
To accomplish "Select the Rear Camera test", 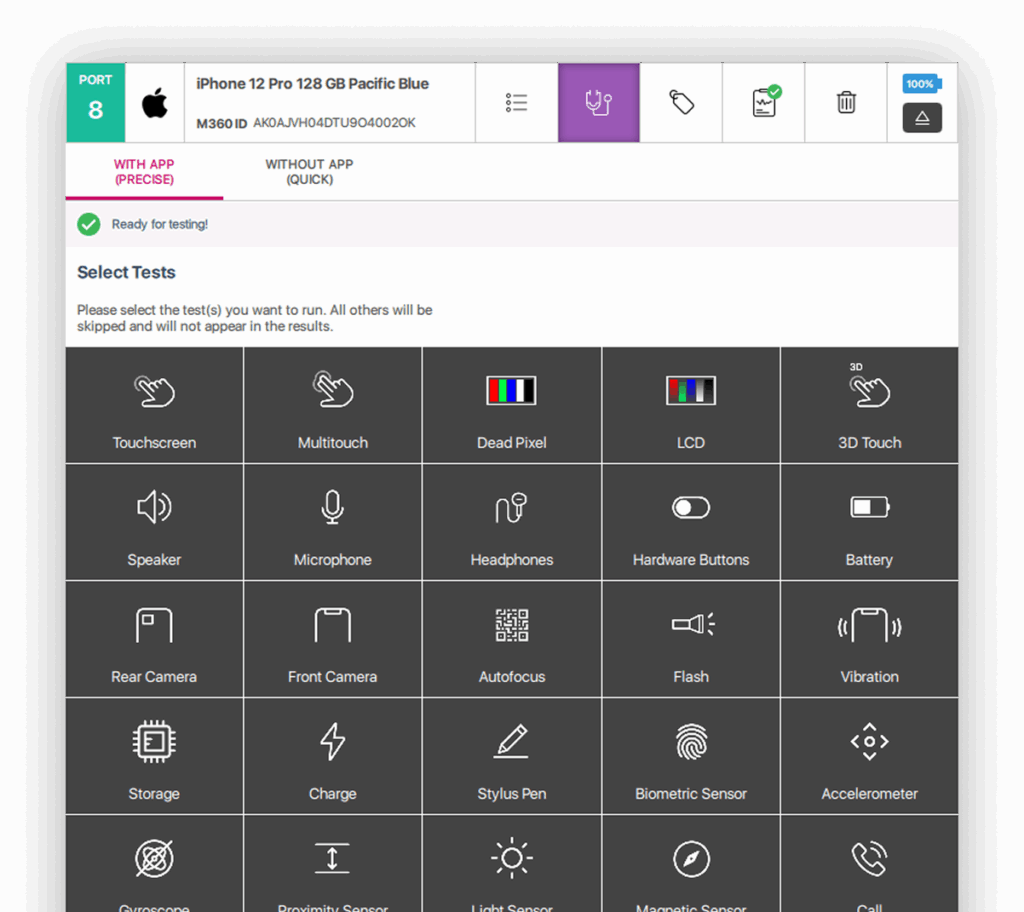I will (154, 639).
